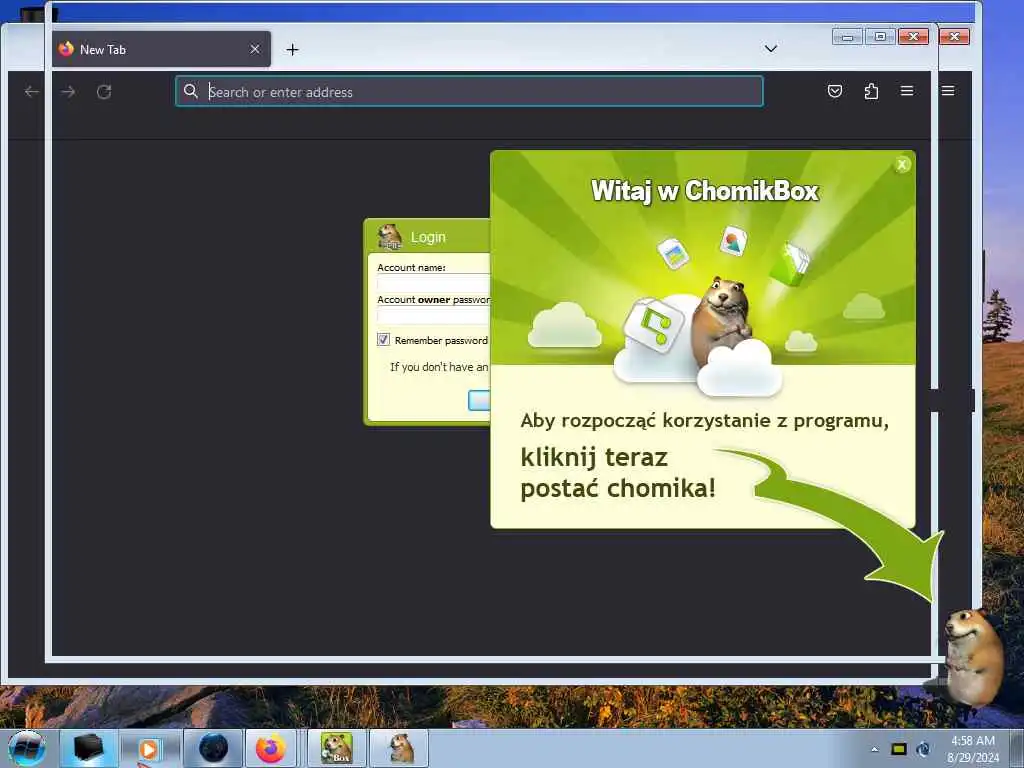
Task: Open the dark globe taskbar icon
Action: point(213,748)
